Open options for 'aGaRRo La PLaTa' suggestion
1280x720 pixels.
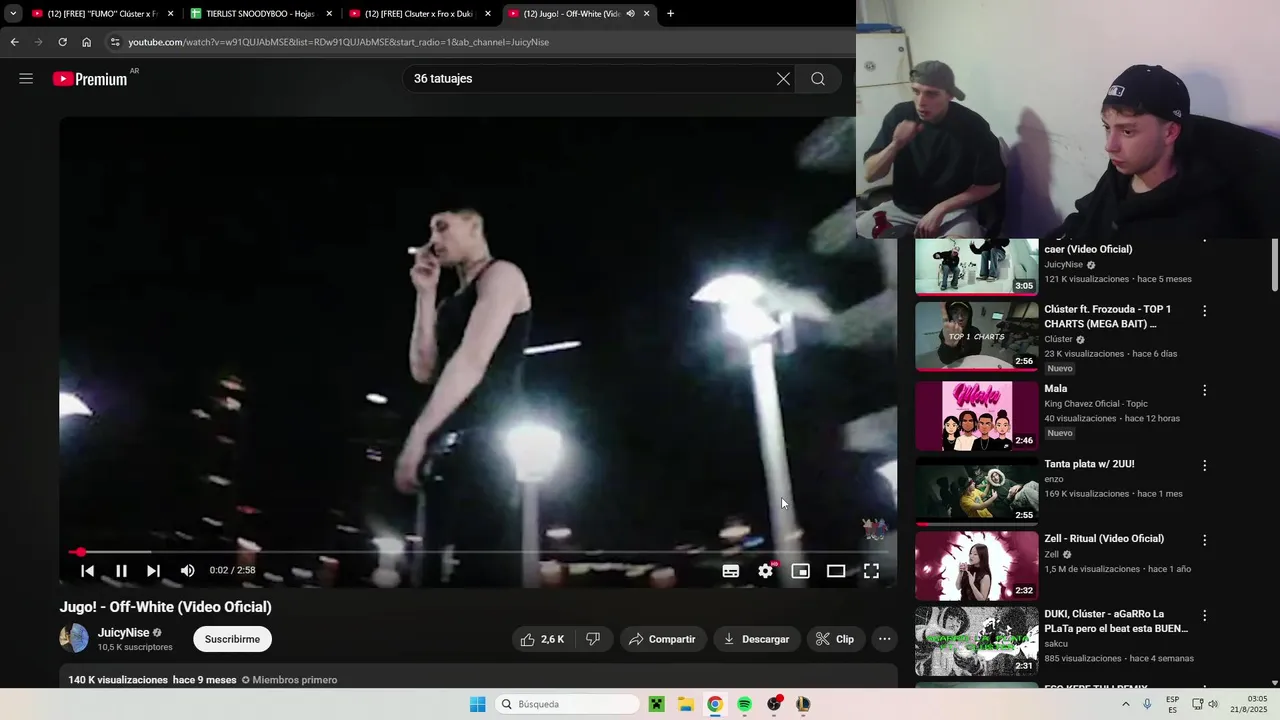click(x=1204, y=615)
